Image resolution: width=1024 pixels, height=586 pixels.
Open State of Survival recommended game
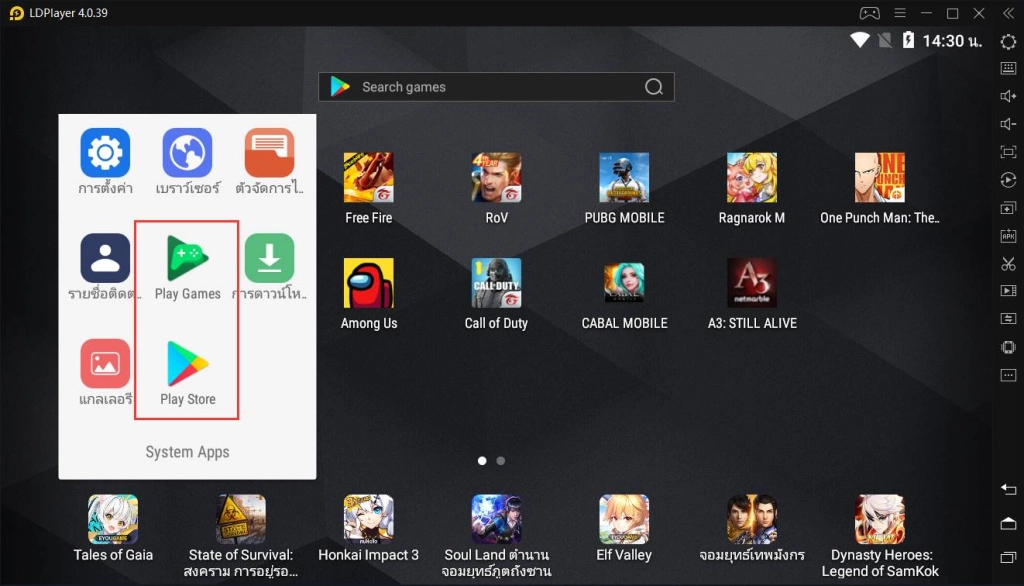241,519
